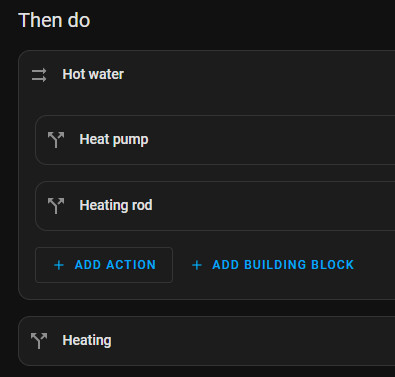This screenshot has height=377, width=395.
Task: Click the choose-branch icon next to Heat pump
Action: (x=56, y=140)
